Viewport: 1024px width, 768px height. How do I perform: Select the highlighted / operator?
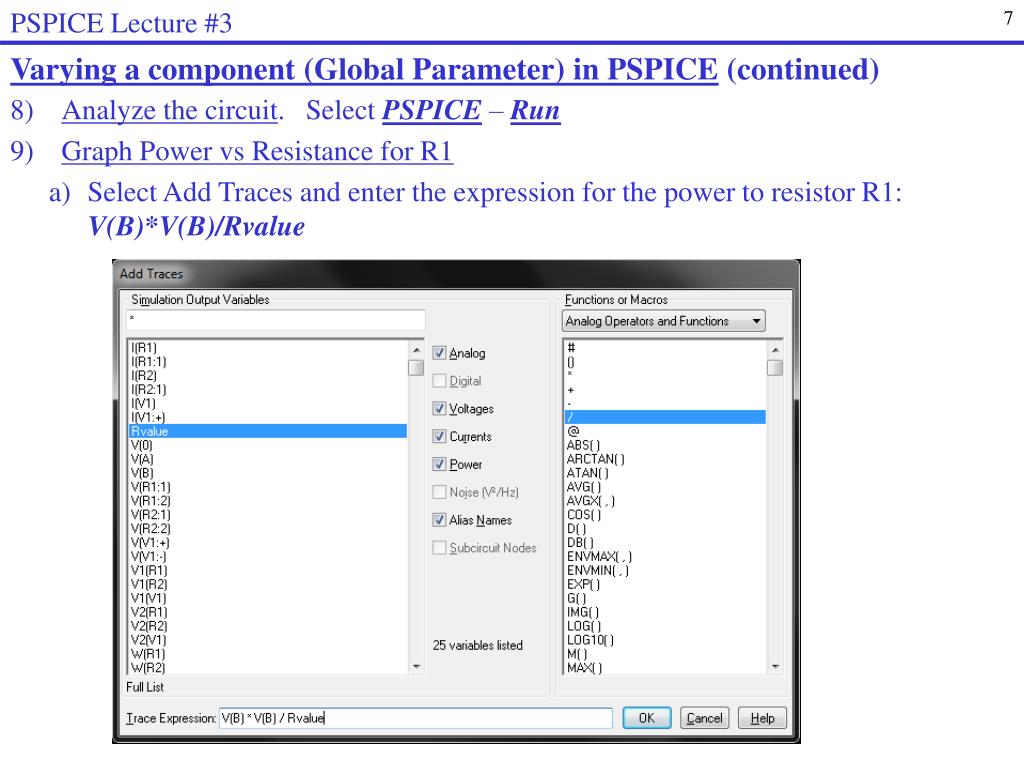pos(665,417)
